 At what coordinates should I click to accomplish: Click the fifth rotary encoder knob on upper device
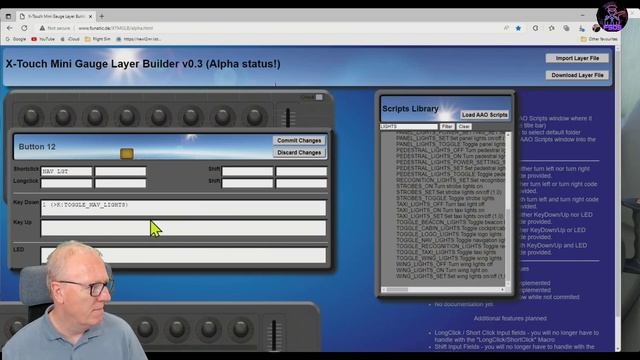[158, 117]
